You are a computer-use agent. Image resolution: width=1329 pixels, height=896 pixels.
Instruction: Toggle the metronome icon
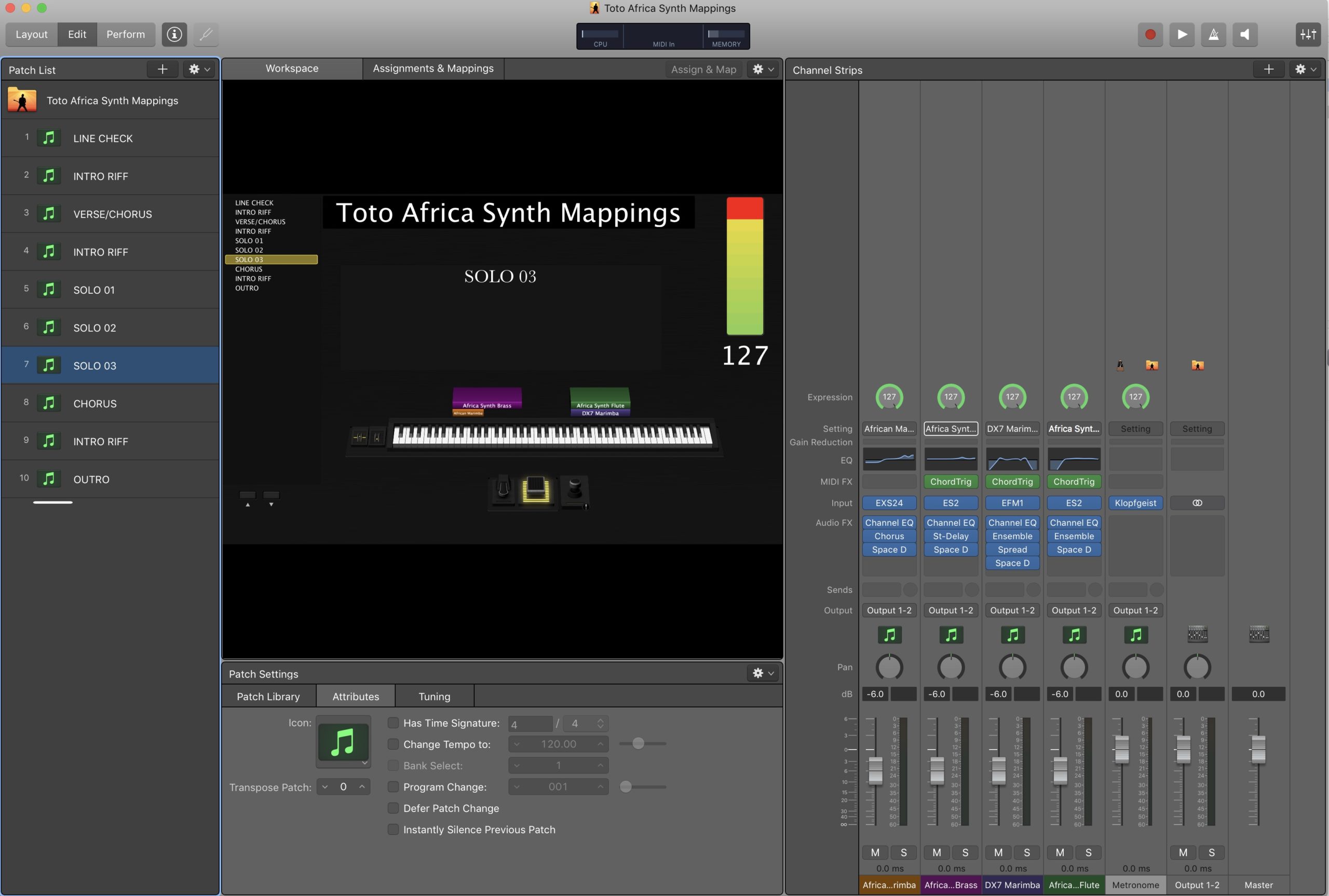(x=1213, y=34)
